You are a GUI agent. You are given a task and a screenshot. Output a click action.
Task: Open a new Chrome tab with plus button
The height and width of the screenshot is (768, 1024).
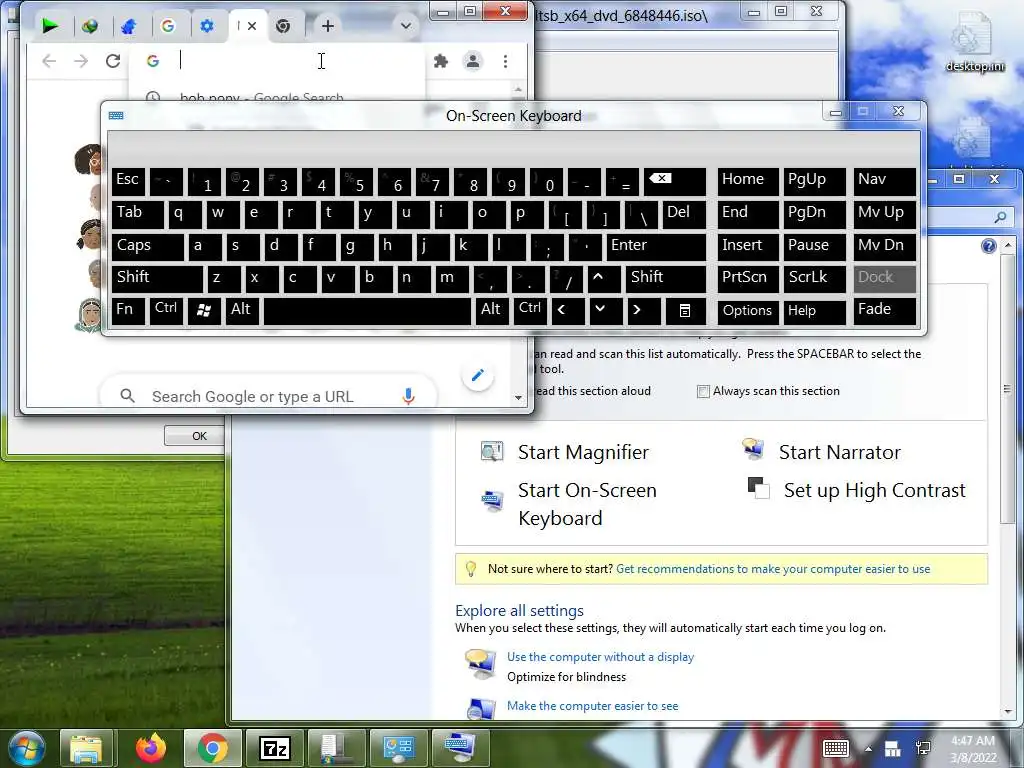[x=328, y=26]
